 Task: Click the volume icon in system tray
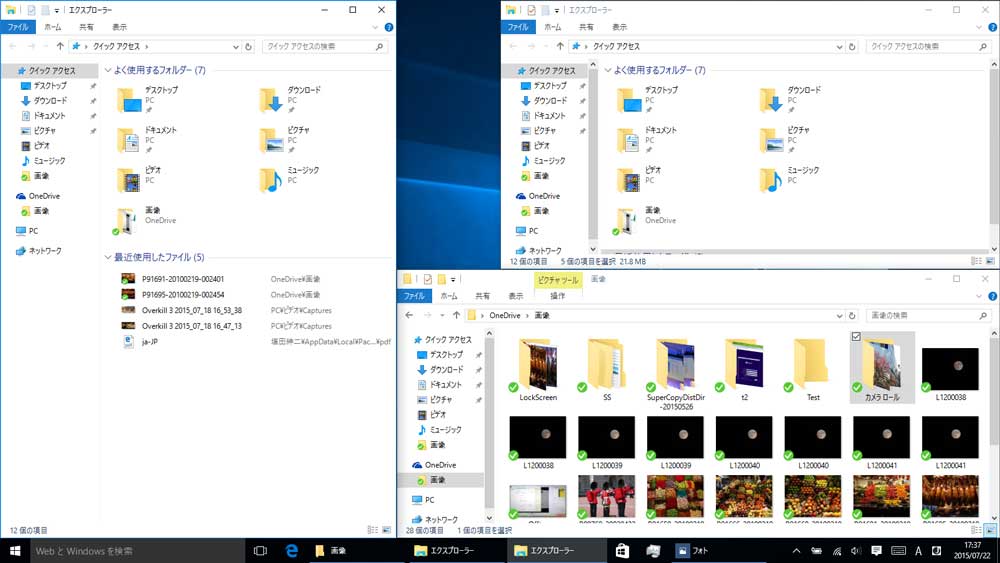point(856,551)
